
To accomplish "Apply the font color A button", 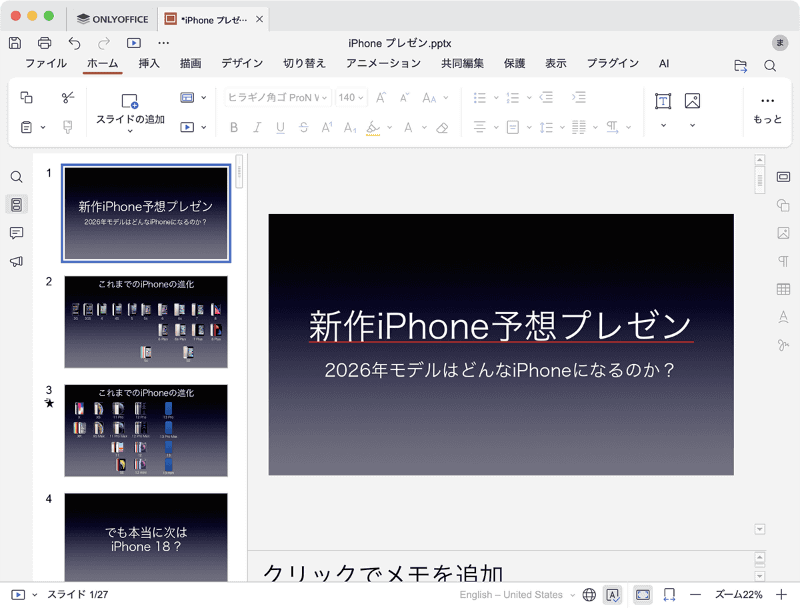I will tap(408, 128).
